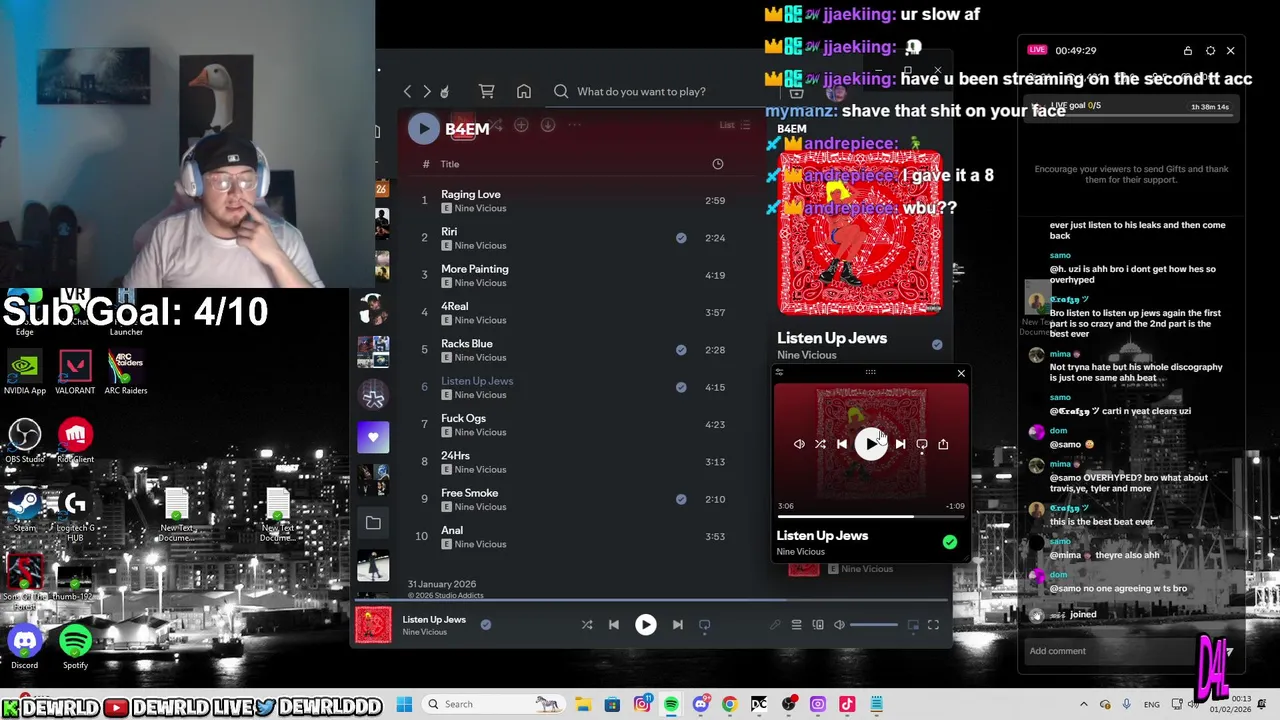This screenshot has width=1280, height=720.
Task: Toggle shuffle in the miniplayer
Action: [820, 444]
